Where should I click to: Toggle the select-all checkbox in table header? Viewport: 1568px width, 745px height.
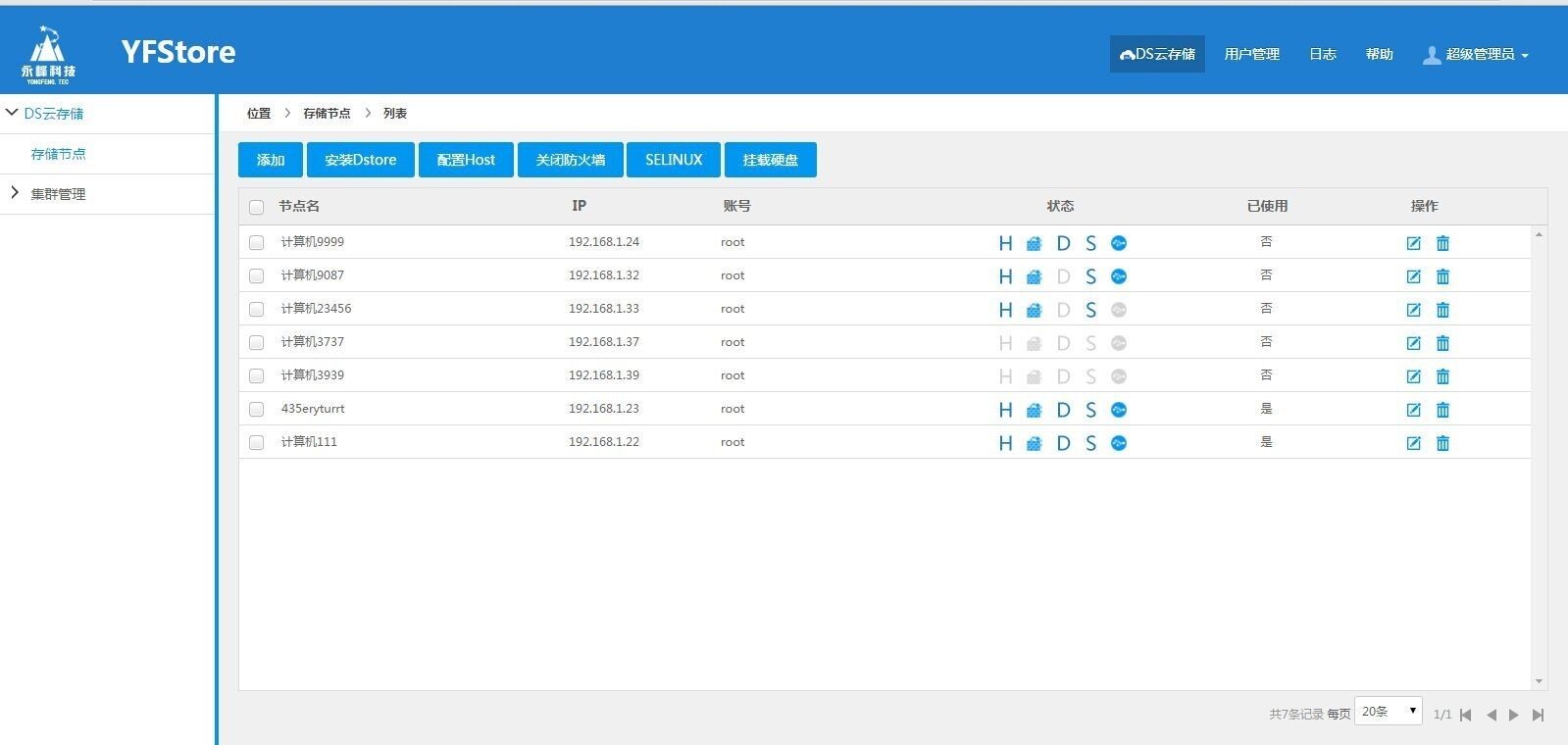coord(256,207)
